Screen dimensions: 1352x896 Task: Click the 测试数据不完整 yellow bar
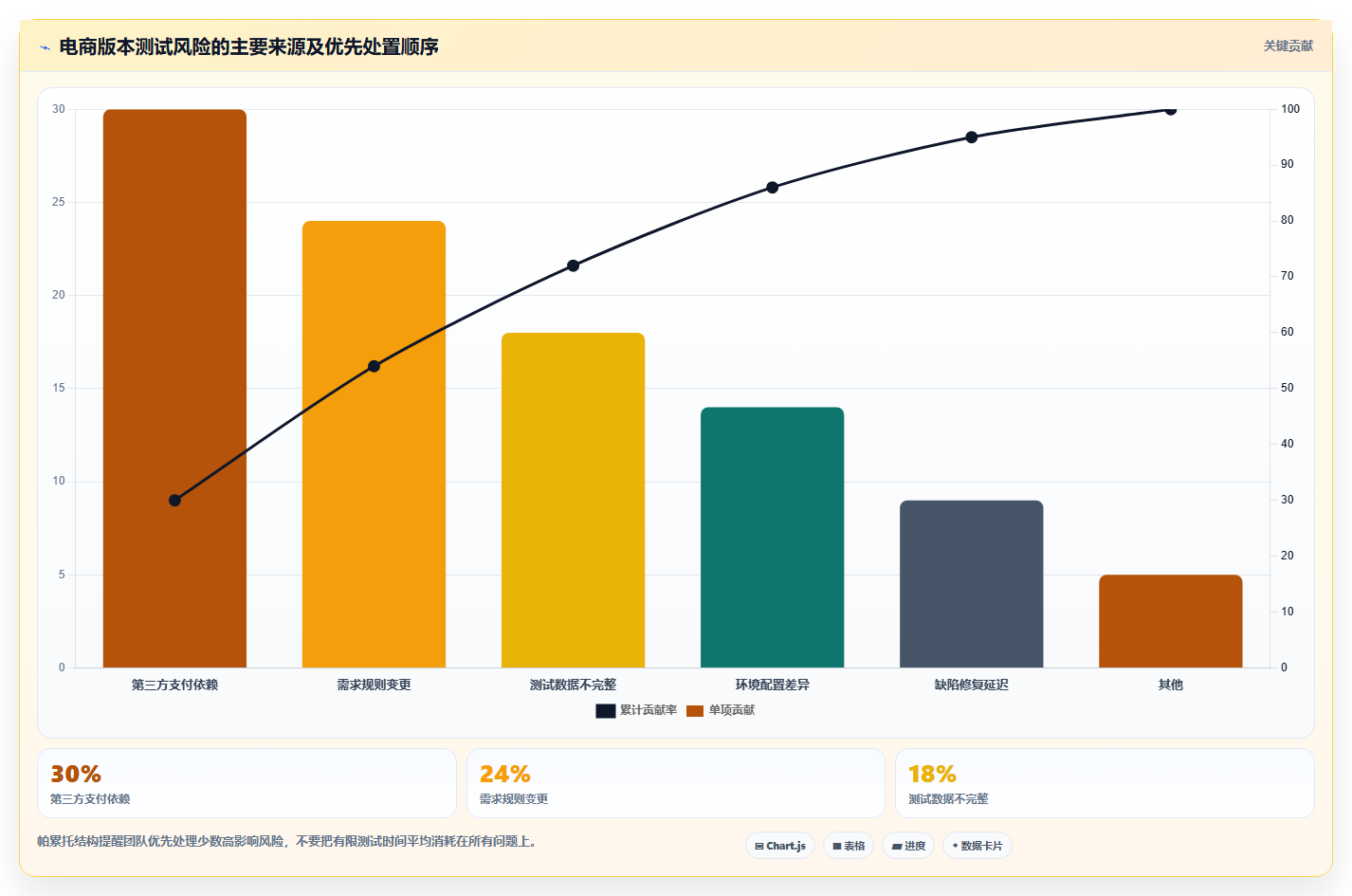[x=573, y=501]
